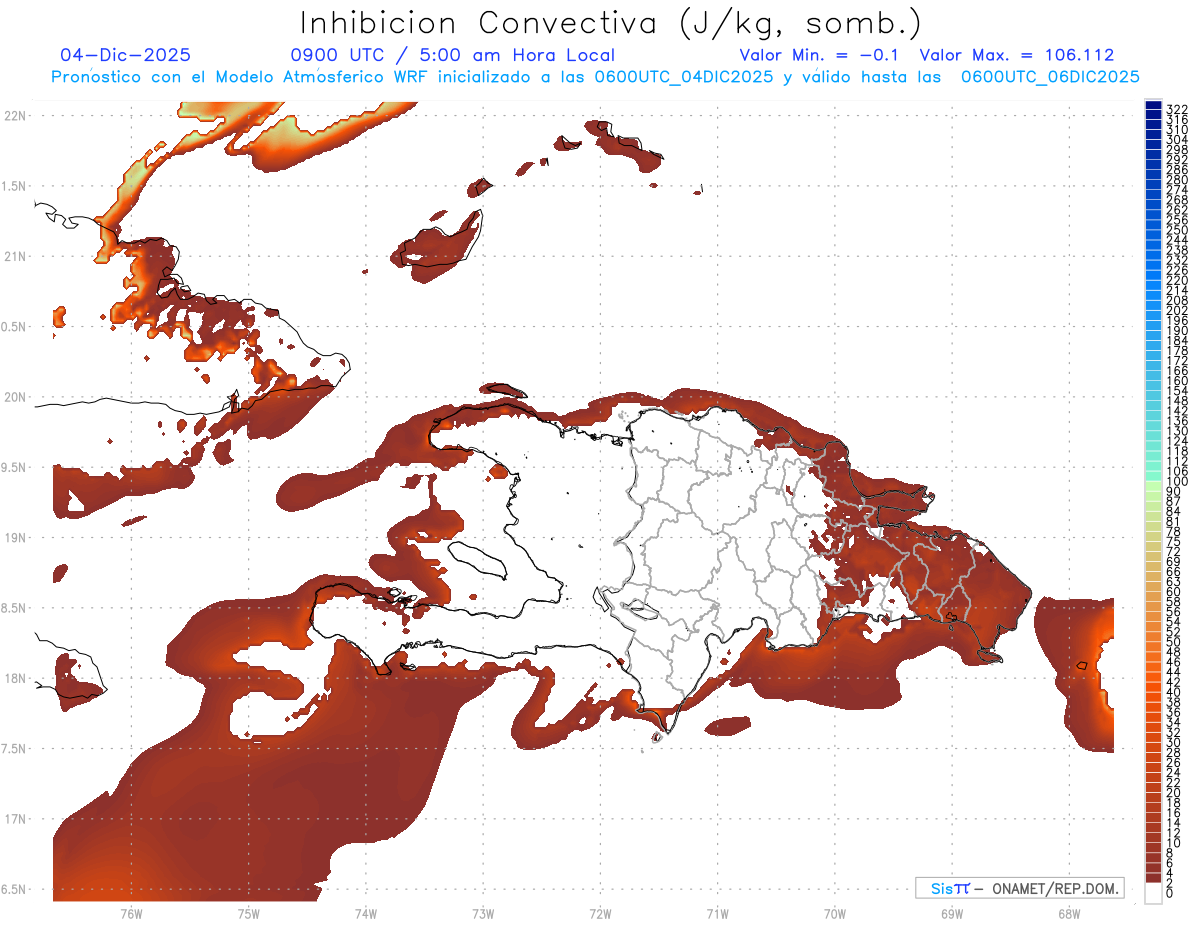Click the "Inhibicion Convectiva (J/kg, somb.)" title
This screenshot has width=1200, height=927.
(x=611, y=23)
